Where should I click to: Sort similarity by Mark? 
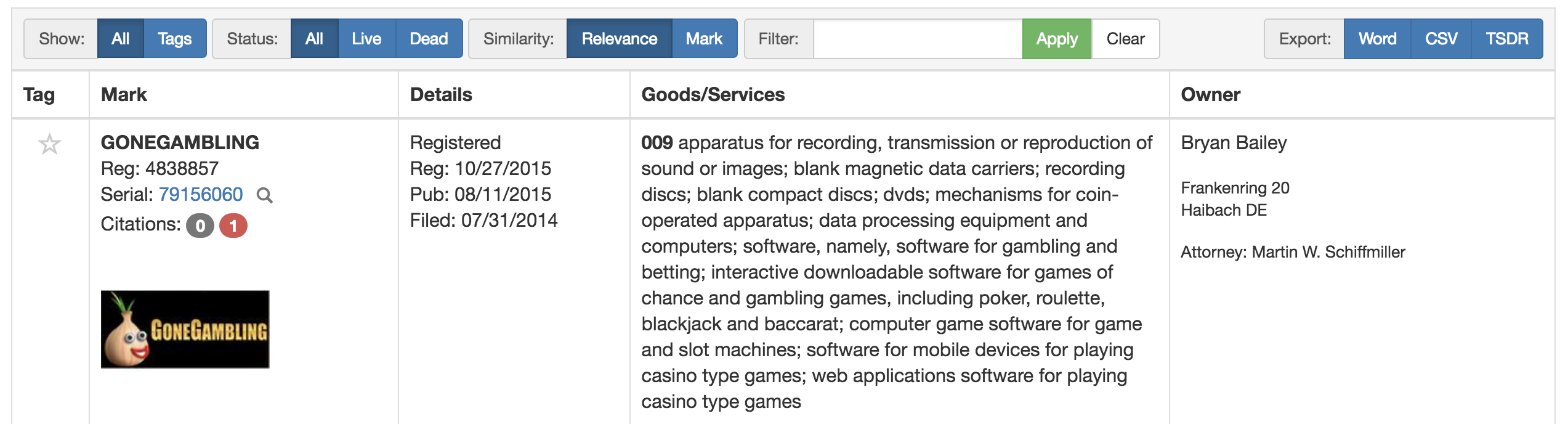(x=704, y=39)
